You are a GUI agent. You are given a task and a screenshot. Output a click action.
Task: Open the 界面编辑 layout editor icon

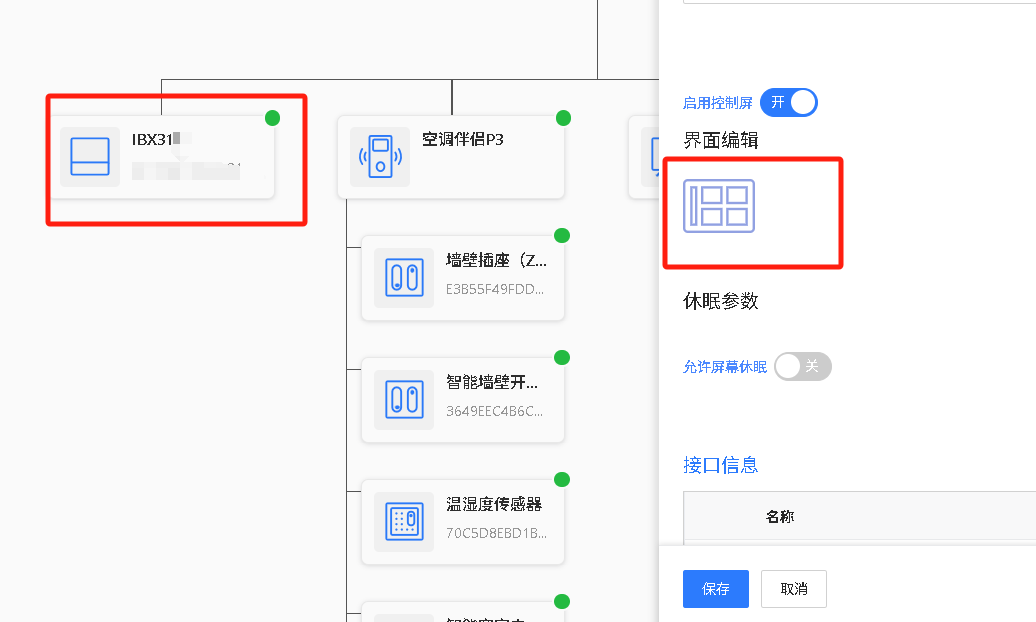tap(719, 206)
